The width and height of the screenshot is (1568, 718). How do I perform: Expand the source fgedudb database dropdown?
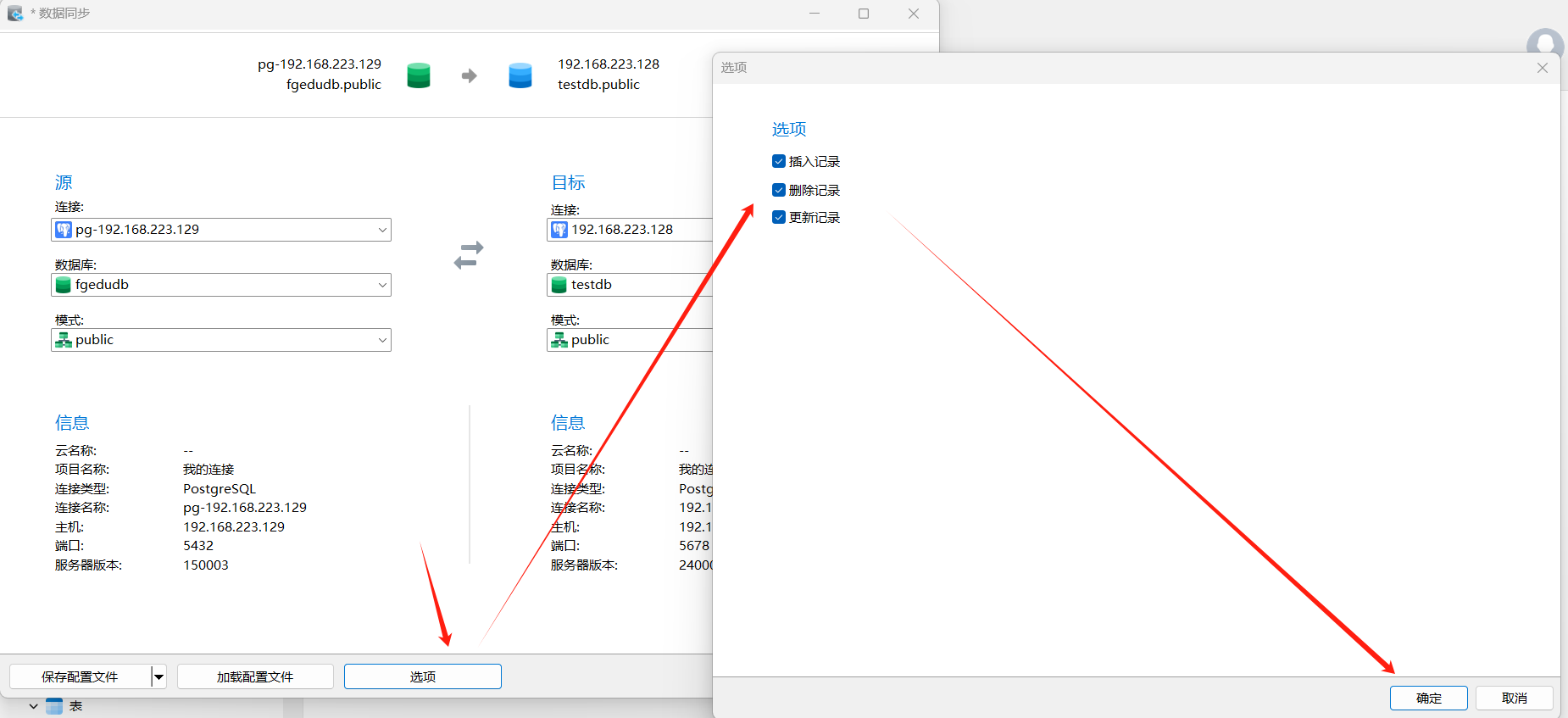pyautogui.click(x=381, y=285)
